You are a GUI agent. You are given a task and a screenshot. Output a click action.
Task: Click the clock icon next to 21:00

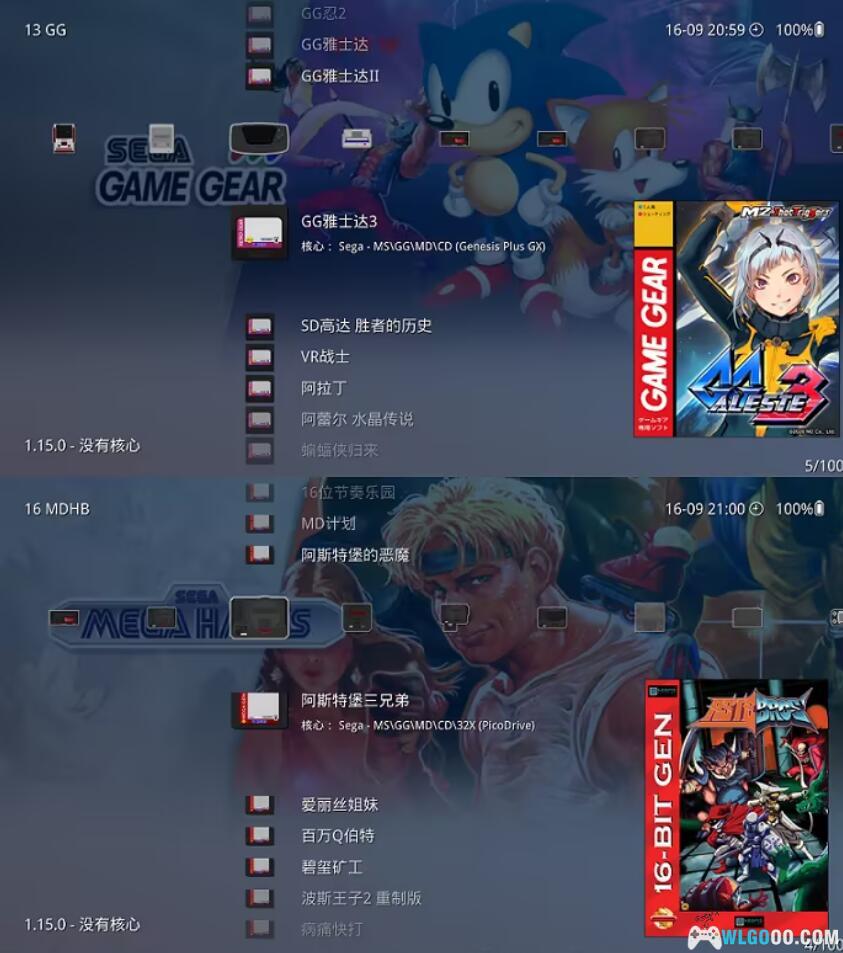click(756, 509)
